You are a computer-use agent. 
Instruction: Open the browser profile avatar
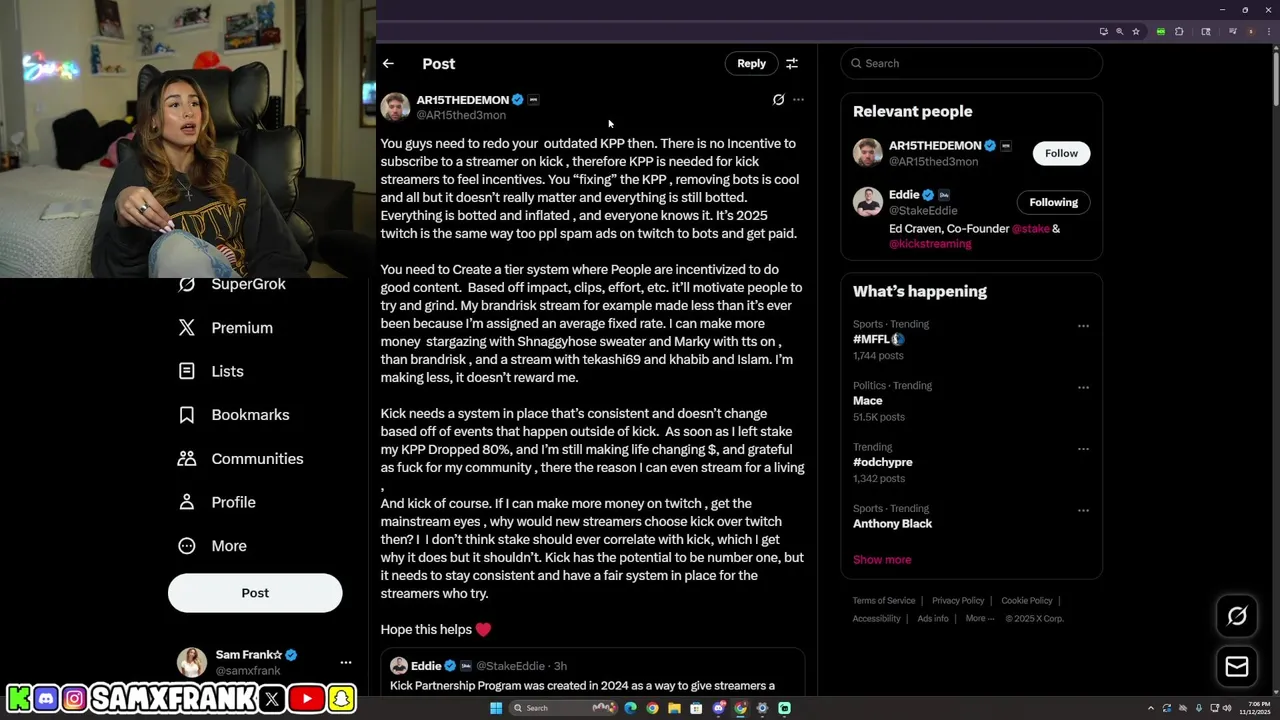pyautogui.click(x=1251, y=31)
